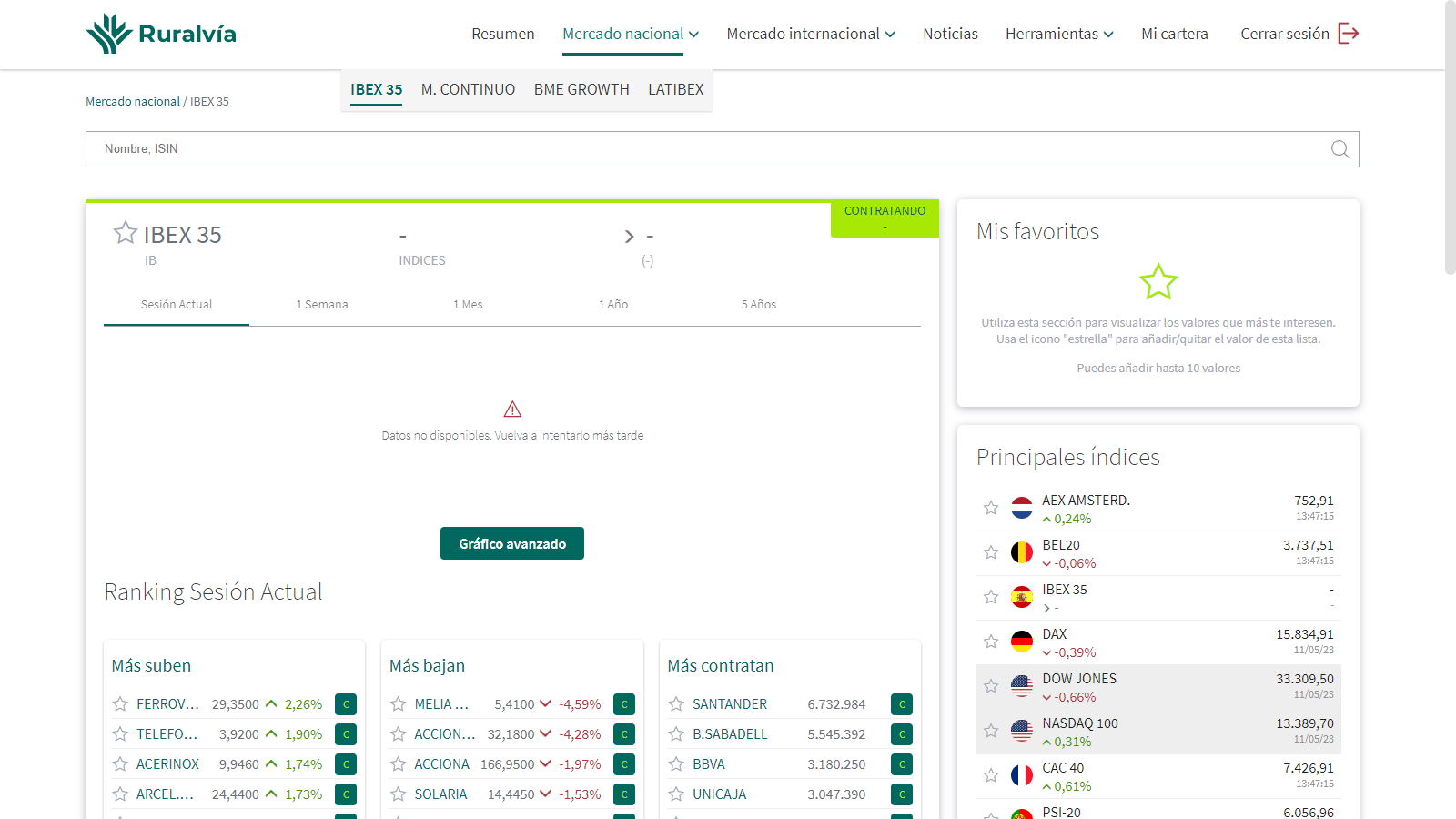Image resolution: width=1456 pixels, height=819 pixels.
Task: Select LATIBEX submenu tab
Action: coord(676,89)
